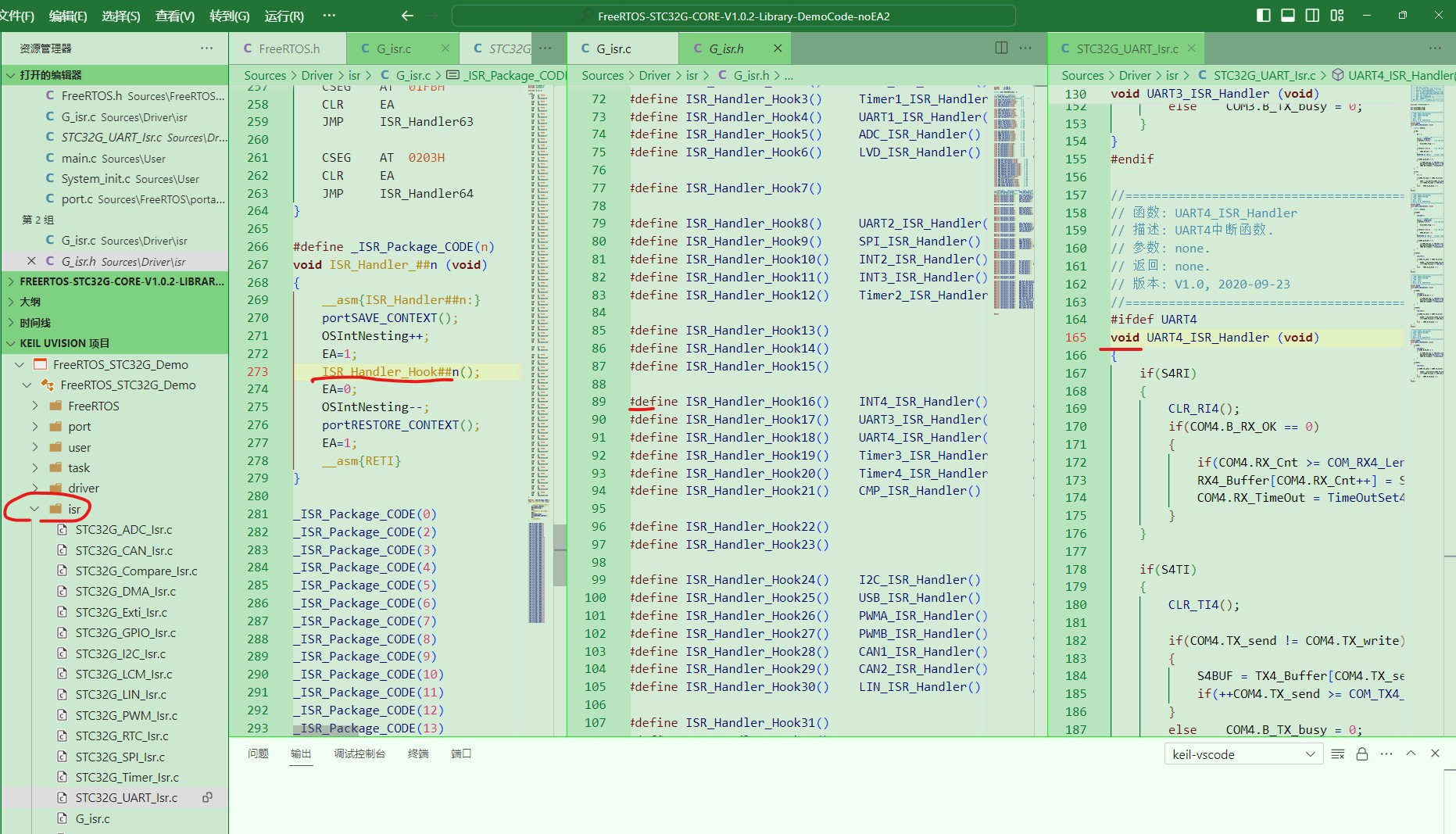
Task: Open 选择(S) menu
Action: coord(121,16)
